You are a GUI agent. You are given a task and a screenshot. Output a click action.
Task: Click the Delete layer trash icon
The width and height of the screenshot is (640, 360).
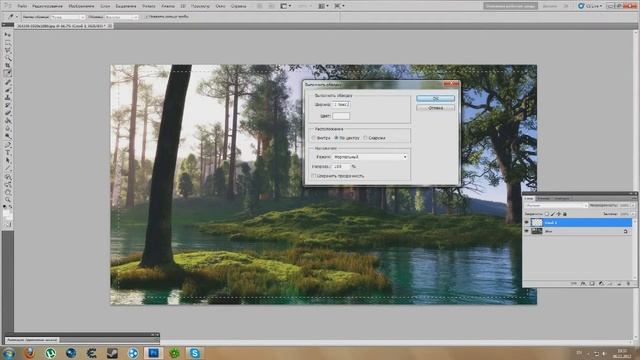[x=628, y=283]
